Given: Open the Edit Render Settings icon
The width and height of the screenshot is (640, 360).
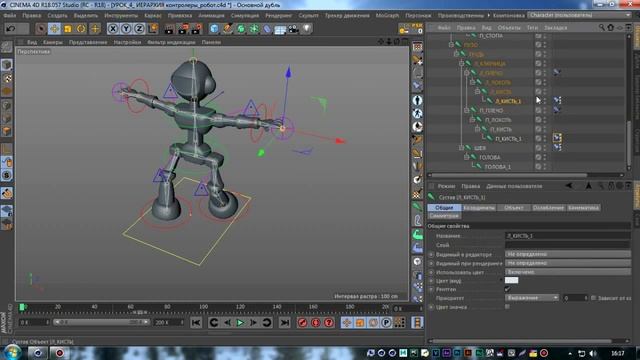Looking at the screenshot, I should pos(196,29).
